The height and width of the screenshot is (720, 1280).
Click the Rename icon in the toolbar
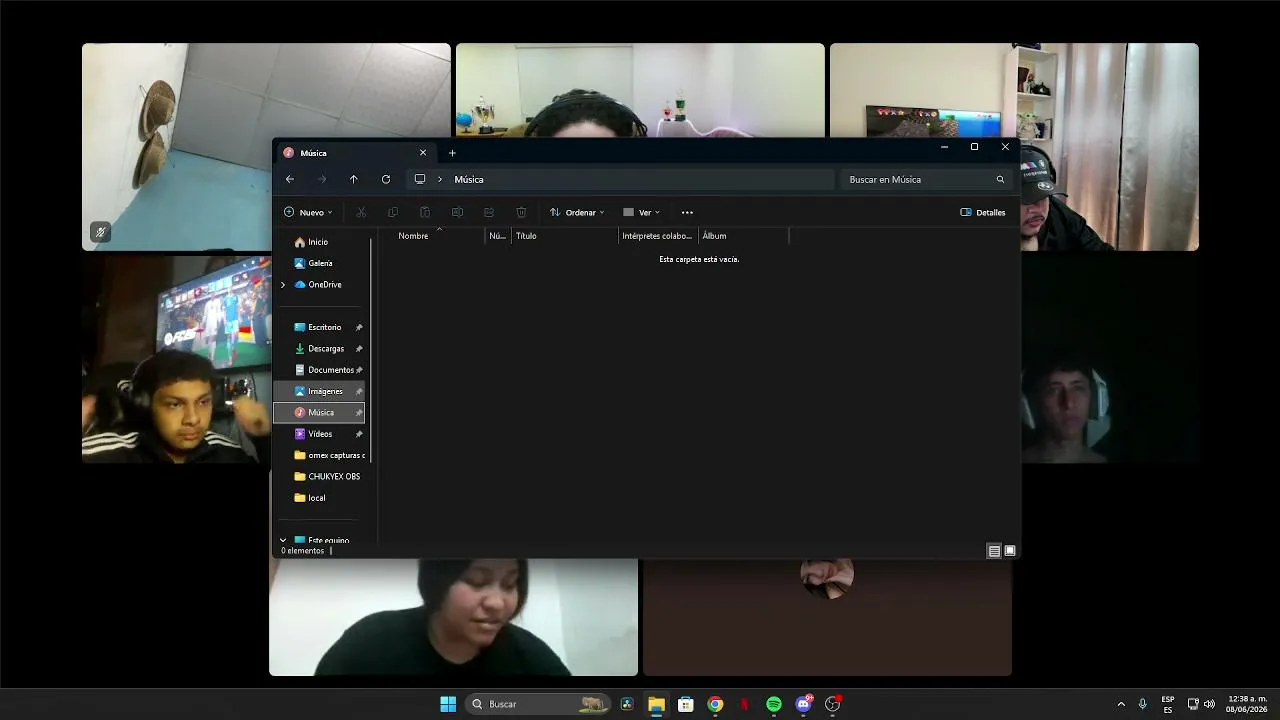[x=457, y=212]
